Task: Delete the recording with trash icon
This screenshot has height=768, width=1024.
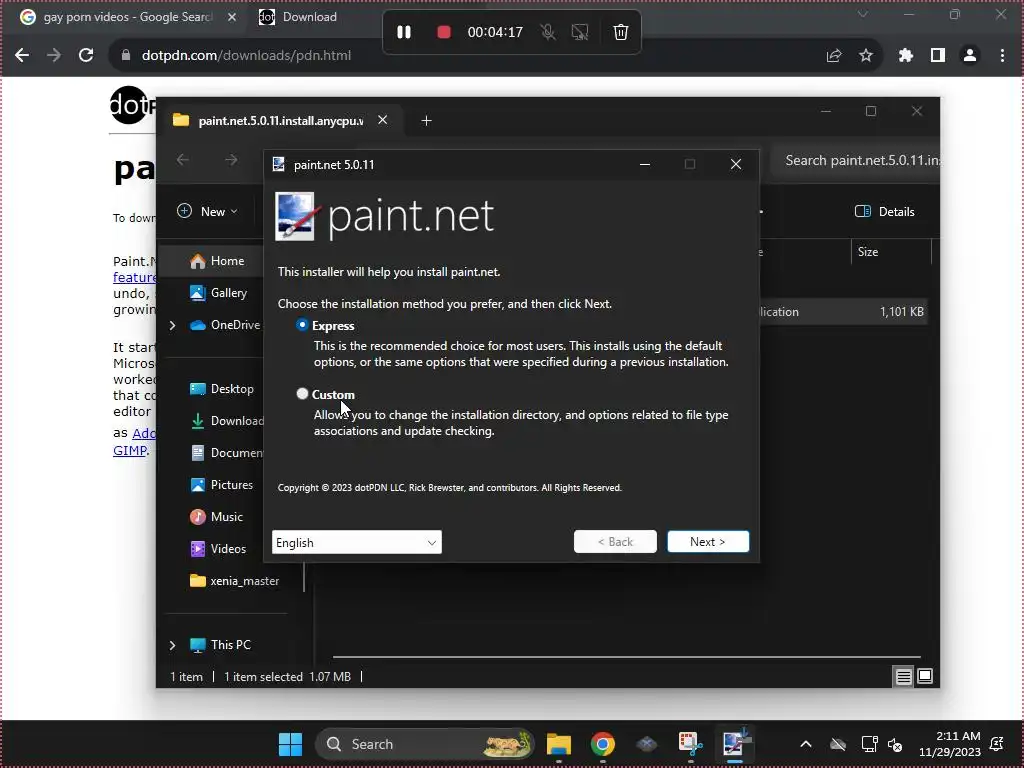Action: point(620,32)
